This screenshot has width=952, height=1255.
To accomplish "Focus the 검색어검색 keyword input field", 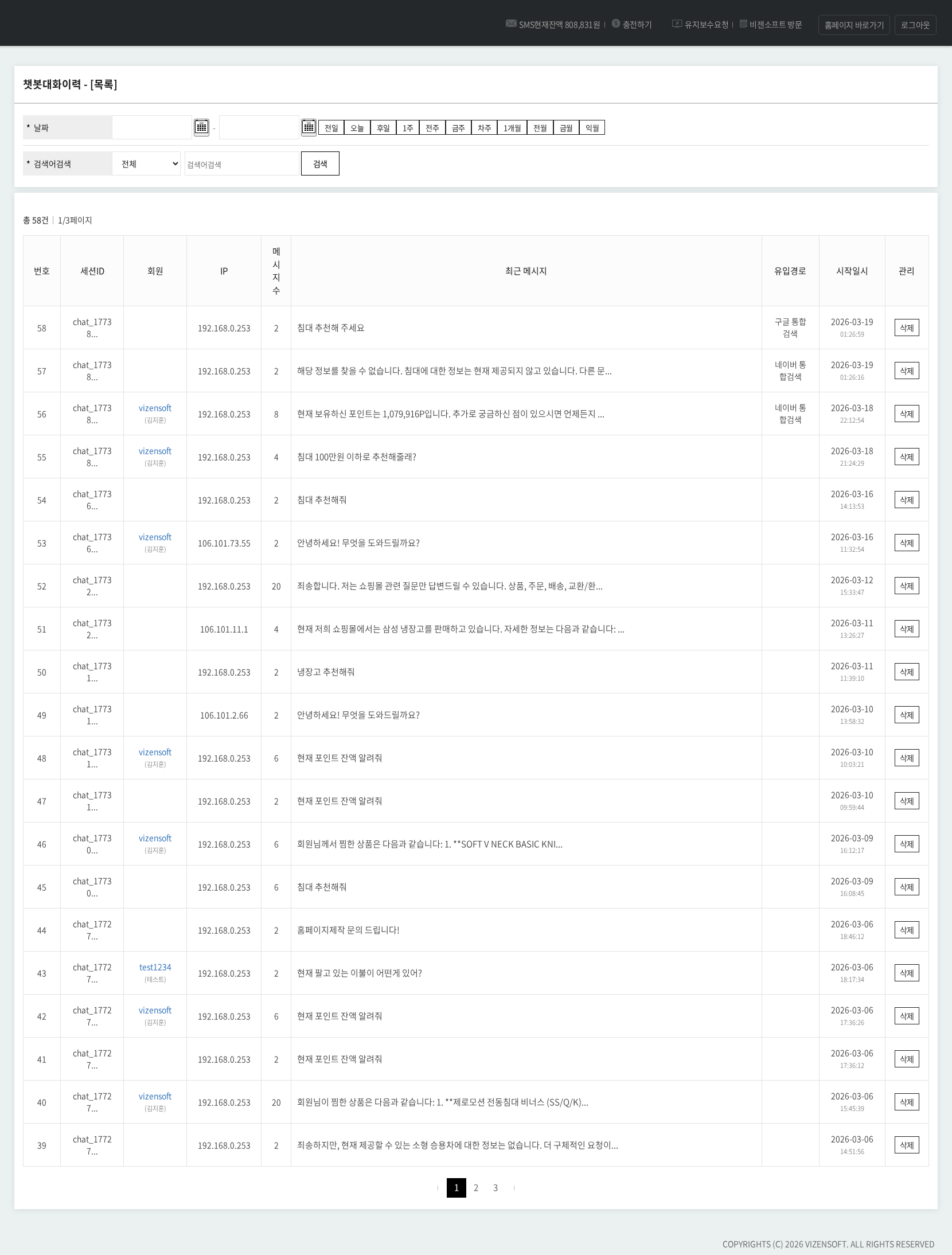I will point(241,165).
